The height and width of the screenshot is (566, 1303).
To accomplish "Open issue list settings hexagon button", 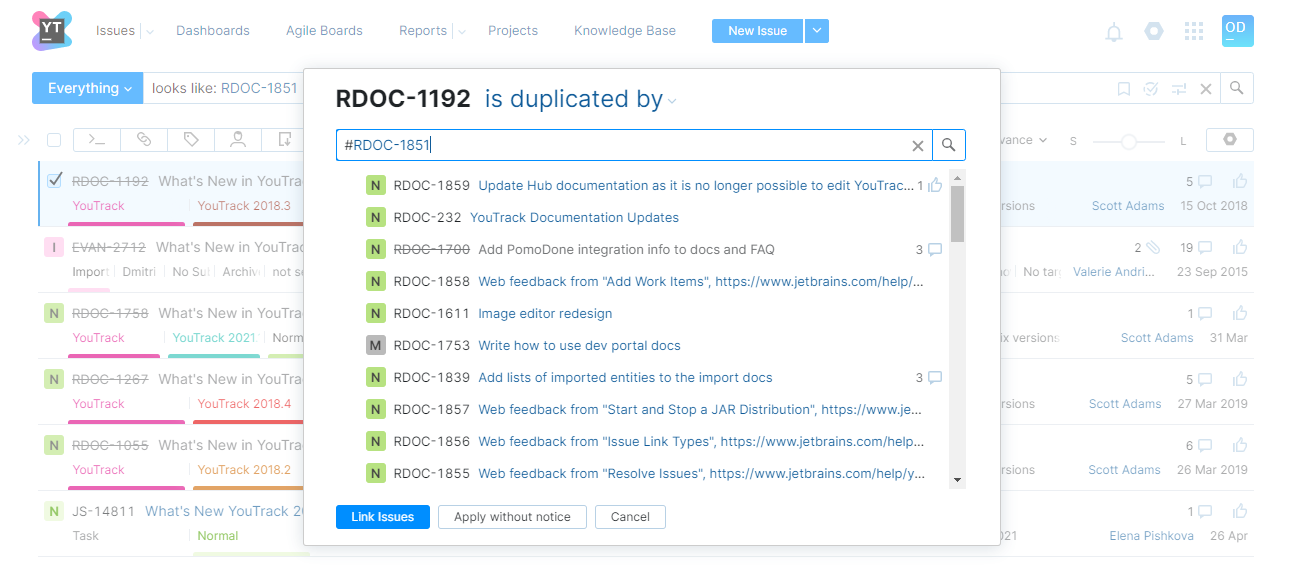I will (1230, 140).
